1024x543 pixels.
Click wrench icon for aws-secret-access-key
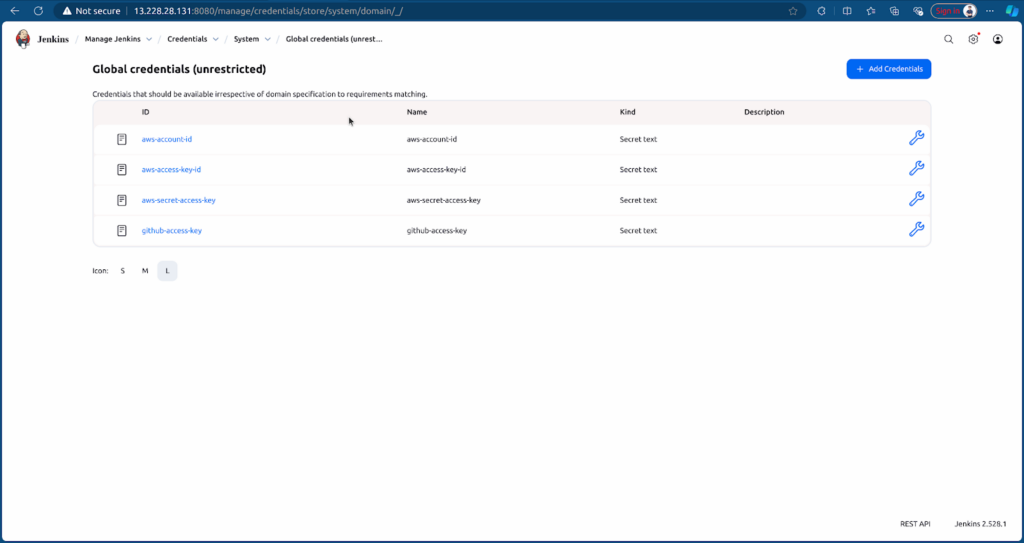pos(915,199)
